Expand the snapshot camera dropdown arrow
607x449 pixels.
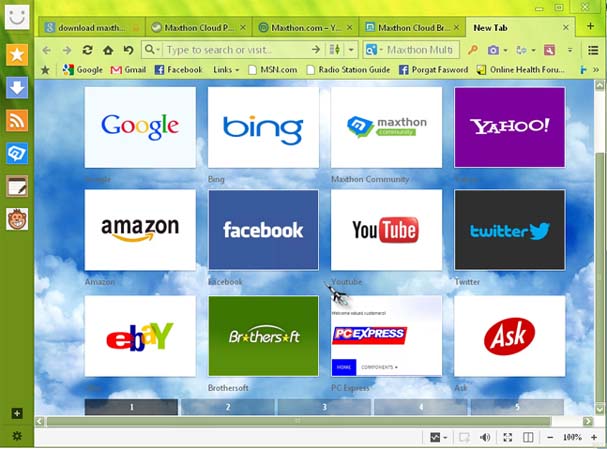coord(505,50)
